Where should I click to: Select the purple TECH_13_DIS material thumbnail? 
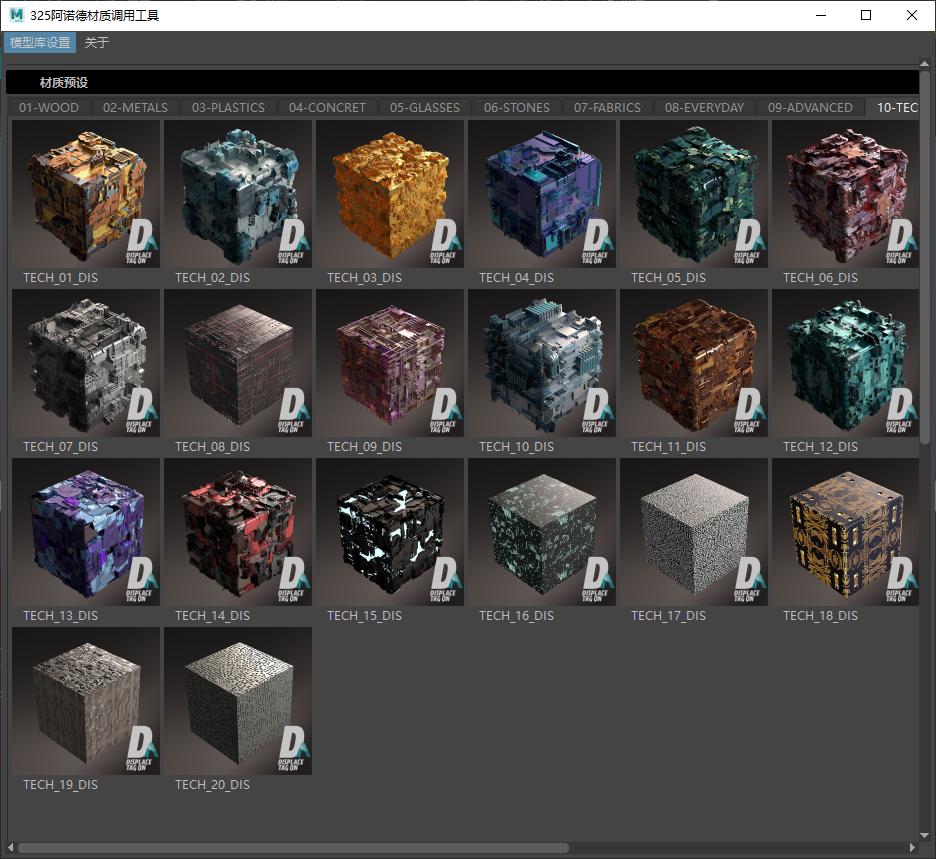coord(86,532)
